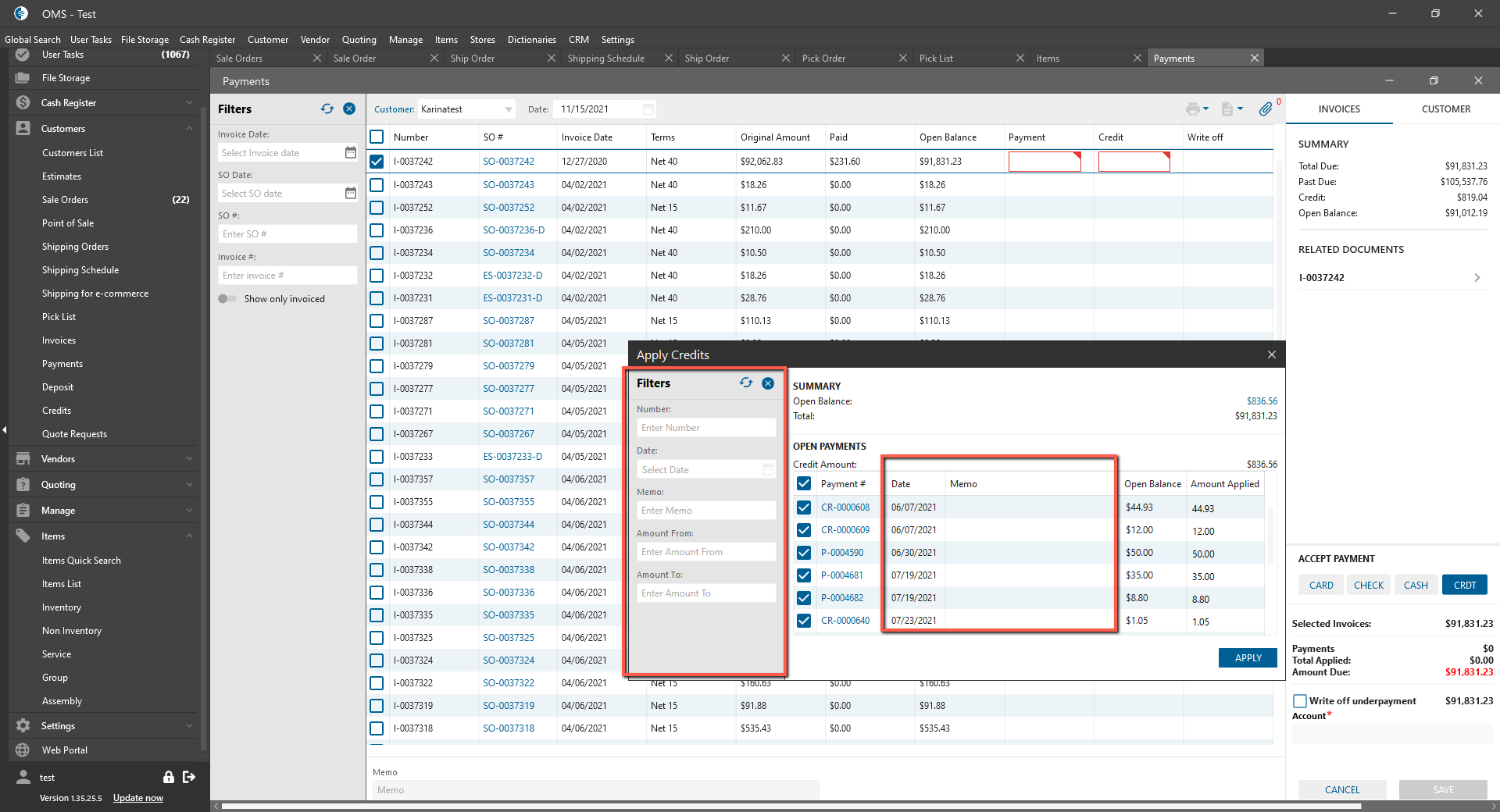
Task: Open the Customer dropdown for Karinatest
Action: point(509,109)
